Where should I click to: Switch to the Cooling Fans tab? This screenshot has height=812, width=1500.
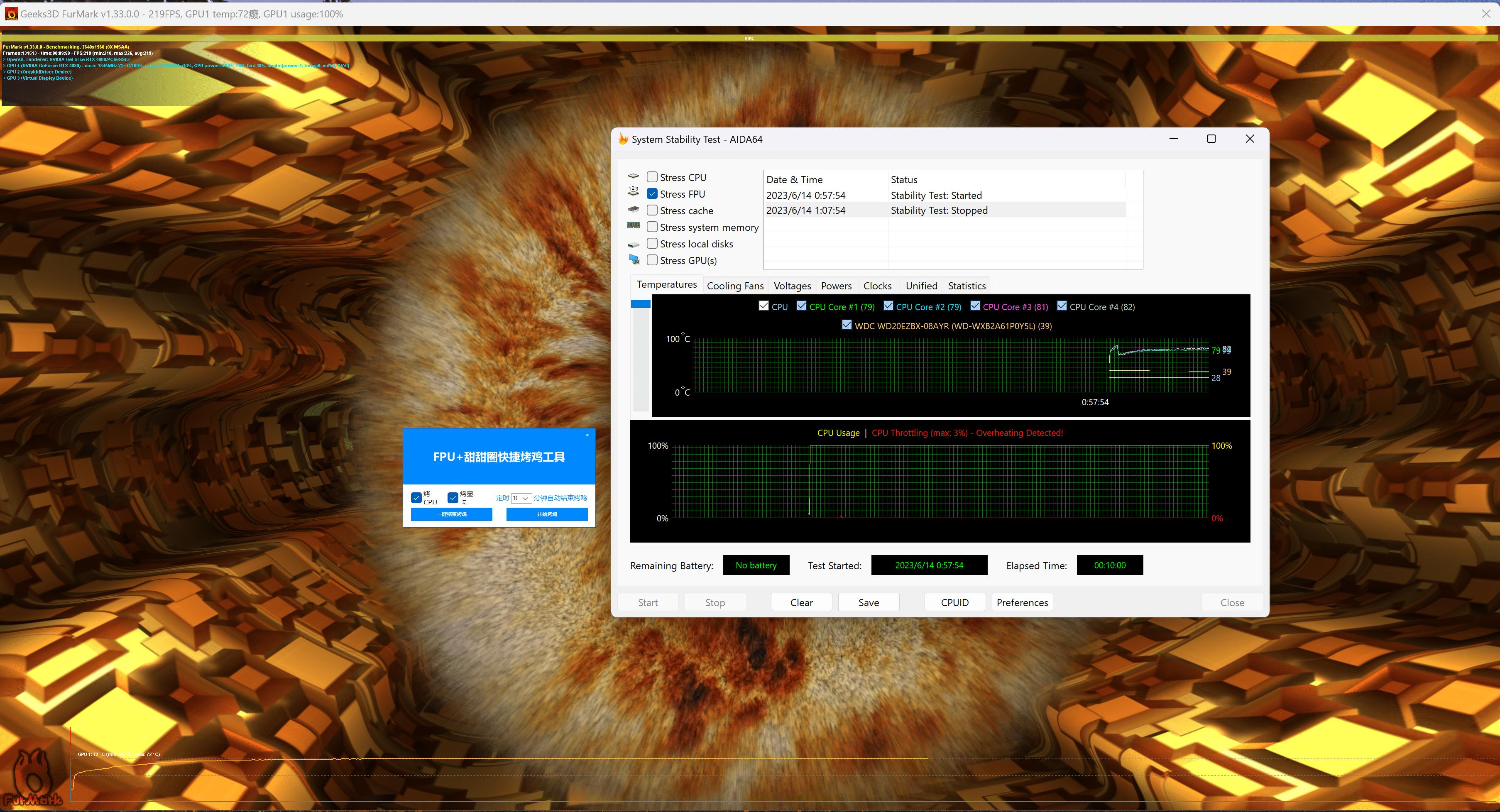[x=735, y=286]
